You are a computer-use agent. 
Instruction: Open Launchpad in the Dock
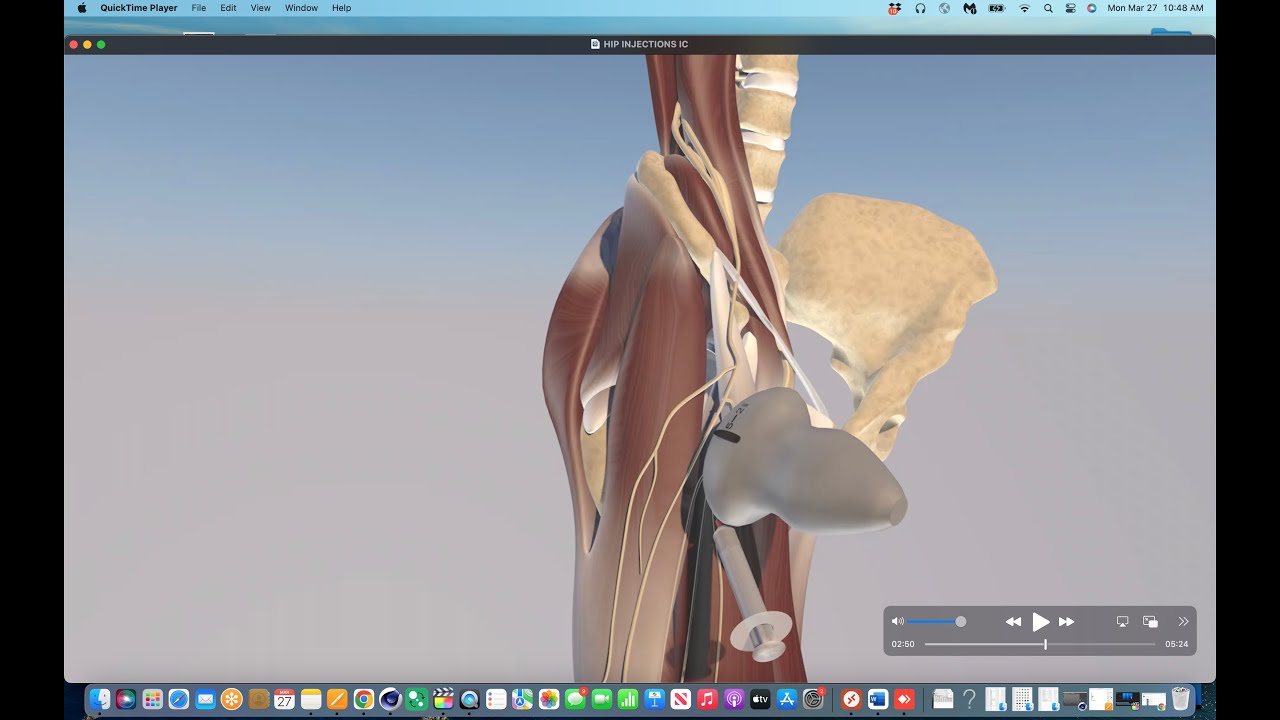[x=153, y=699]
